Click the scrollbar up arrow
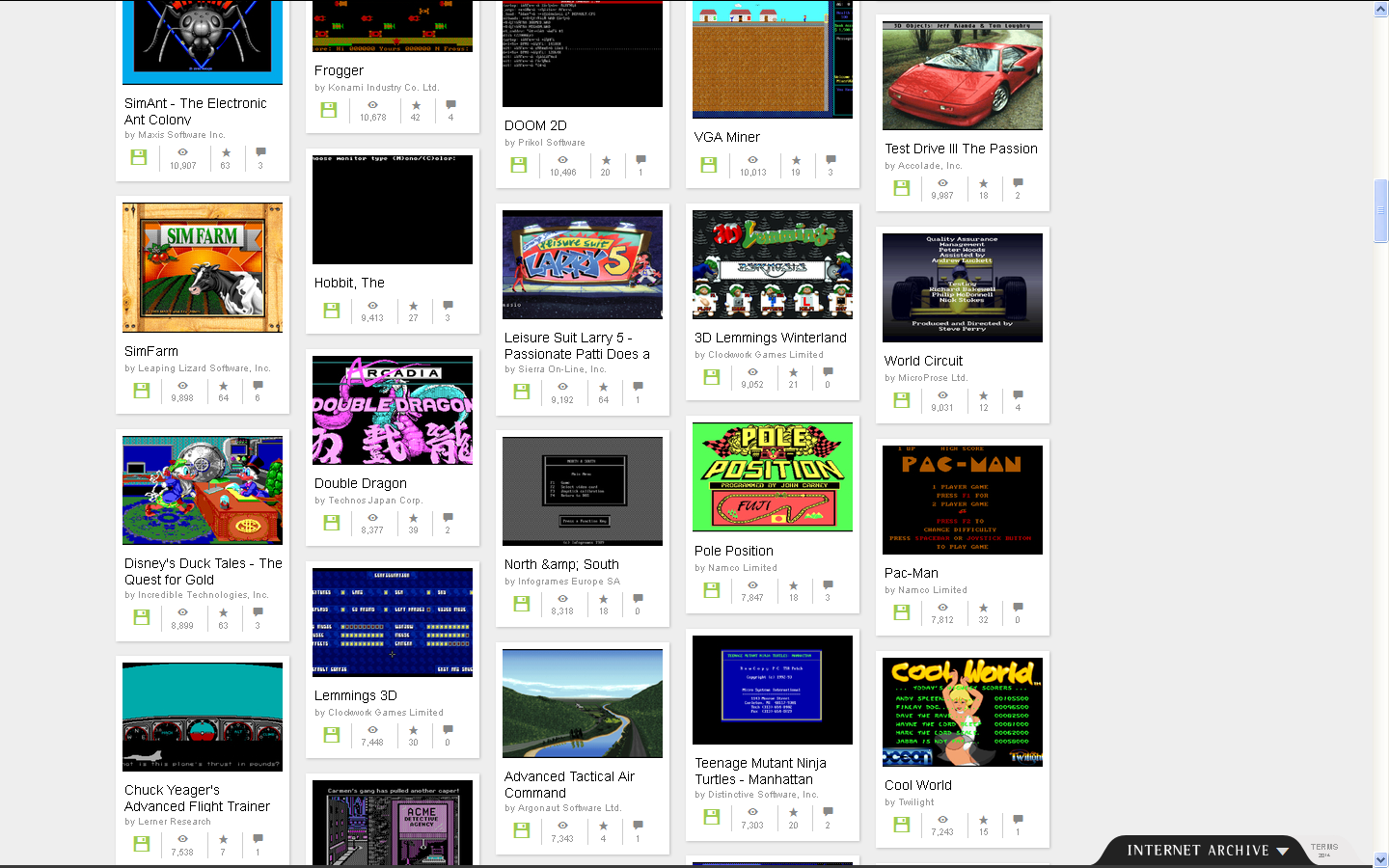Image resolution: width=1389 pixels, height=868 pixels. (x=1380, y=9)
